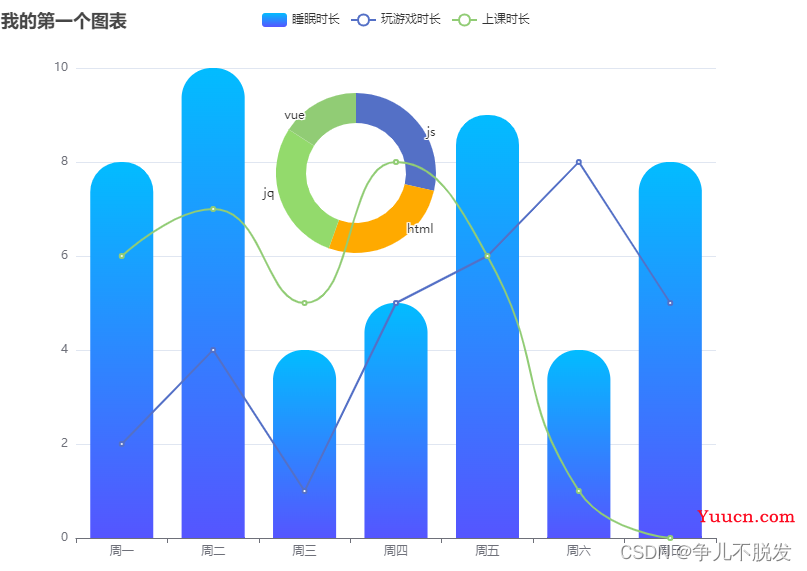Select the green vue donut slice

[x=327, y=114]
